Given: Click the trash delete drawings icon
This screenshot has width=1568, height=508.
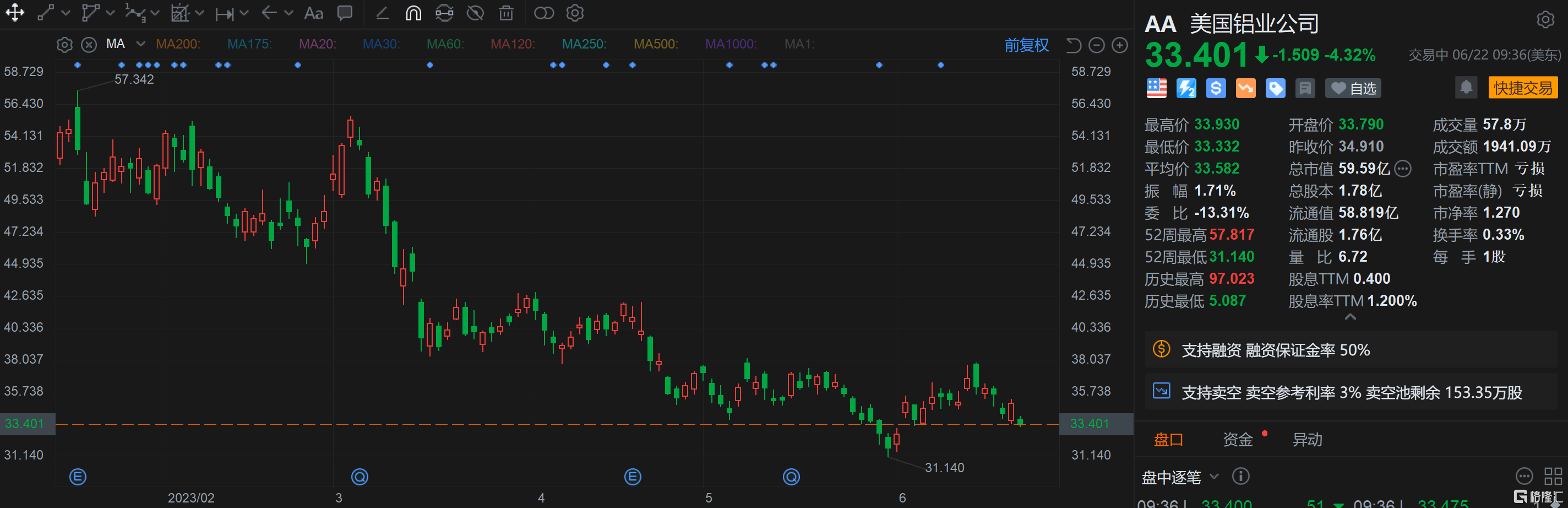Looking at the screenshot, I should (x=506, y=13).
